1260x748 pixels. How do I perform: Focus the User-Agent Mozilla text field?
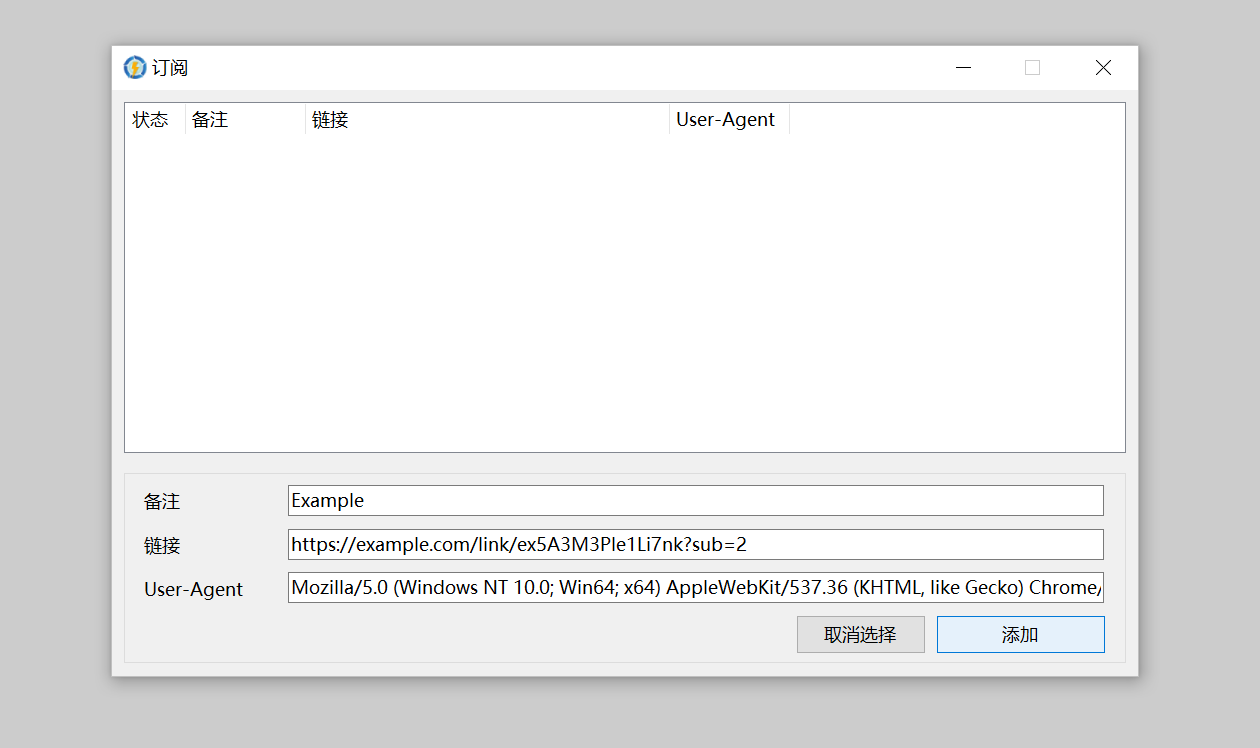click(695, 588)
